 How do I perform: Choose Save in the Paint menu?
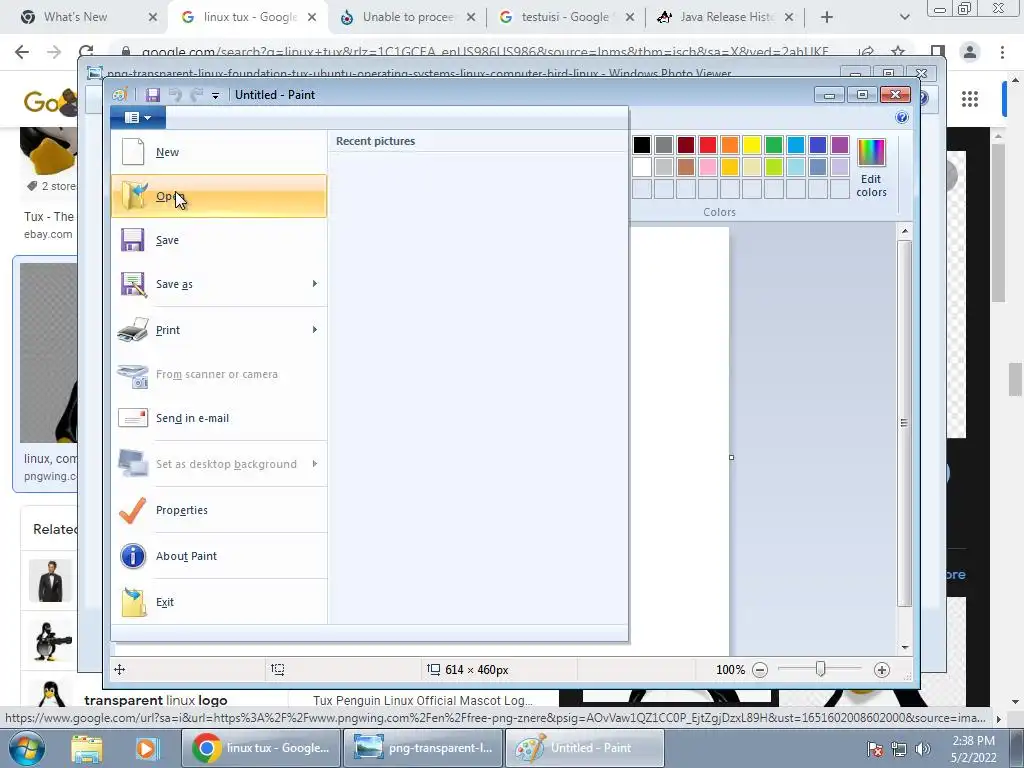click(219, 240)
